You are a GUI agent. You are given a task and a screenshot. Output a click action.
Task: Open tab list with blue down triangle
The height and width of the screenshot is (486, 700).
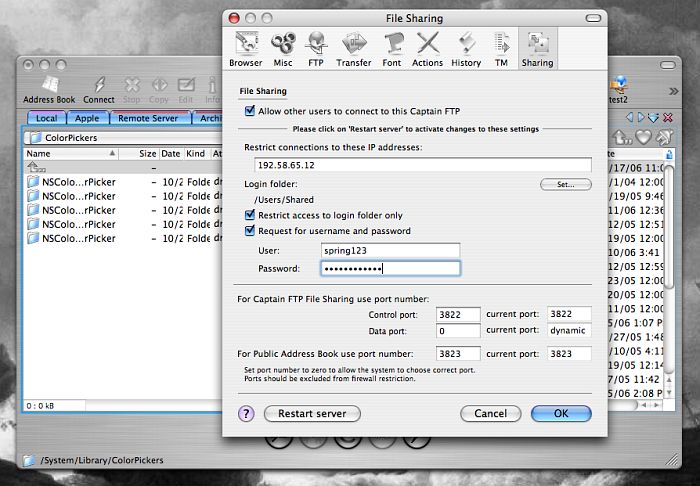(x=654, y=118)
